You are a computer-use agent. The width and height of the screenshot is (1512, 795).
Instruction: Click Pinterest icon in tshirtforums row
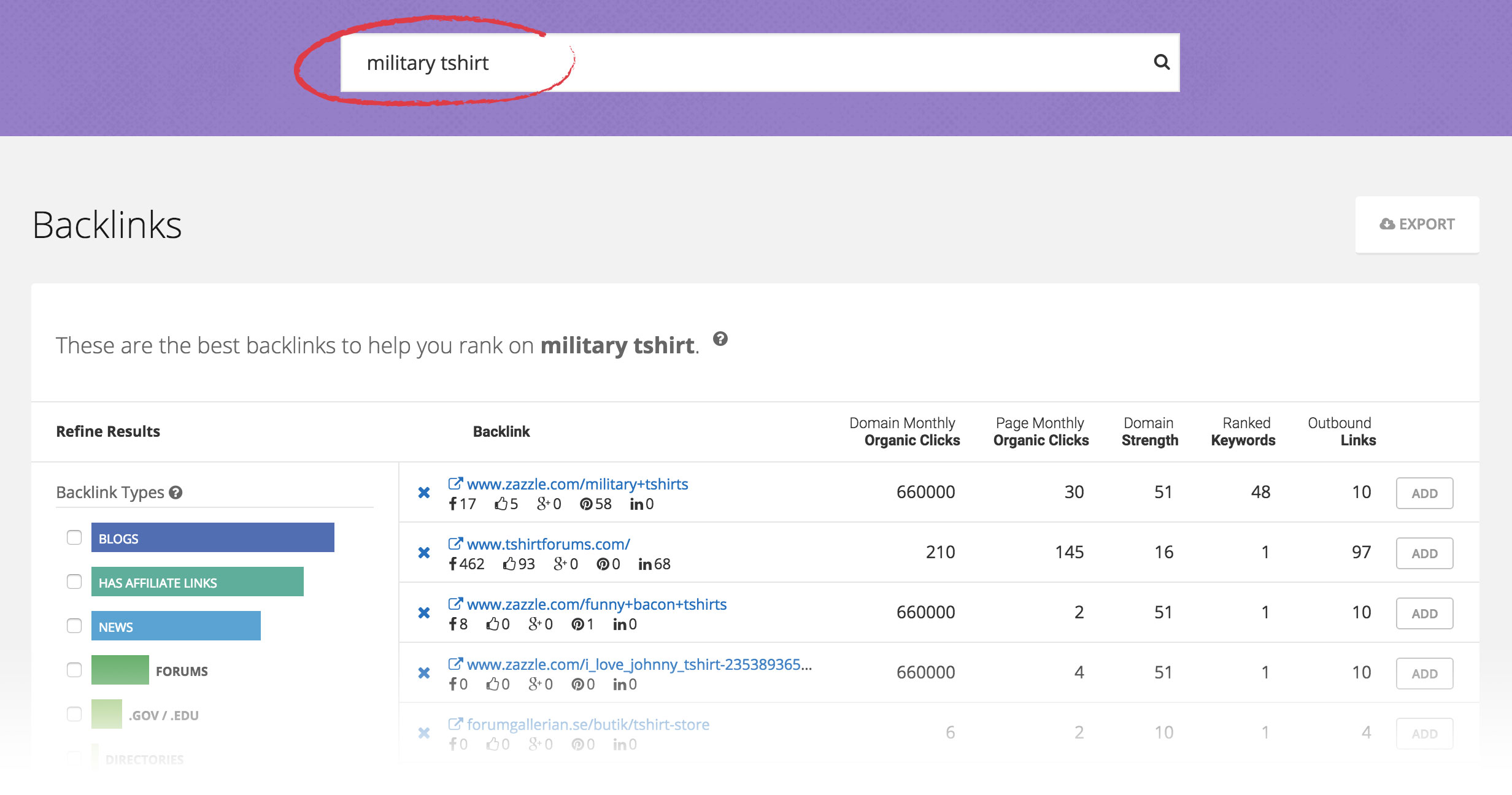(x=603, y=564)
